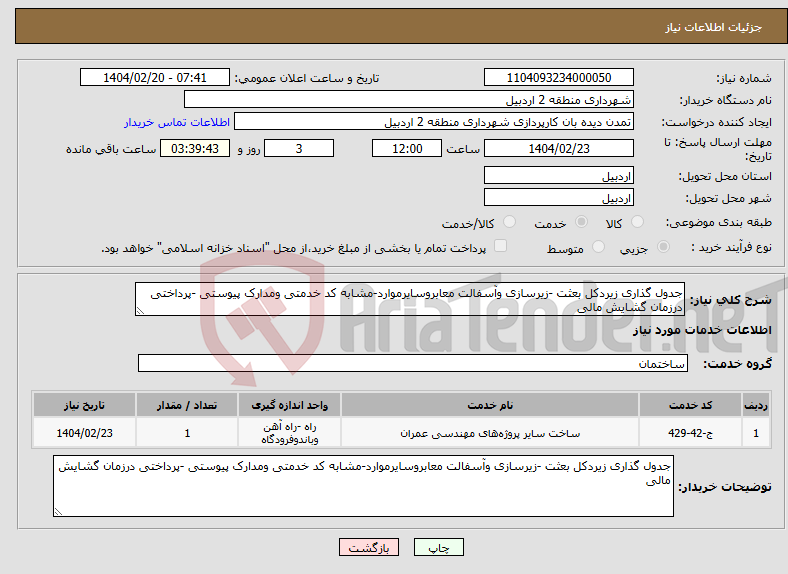Click the طبقه بندی موضوعی label
Viewport: 788px width, 574px height.
[719, 222]
